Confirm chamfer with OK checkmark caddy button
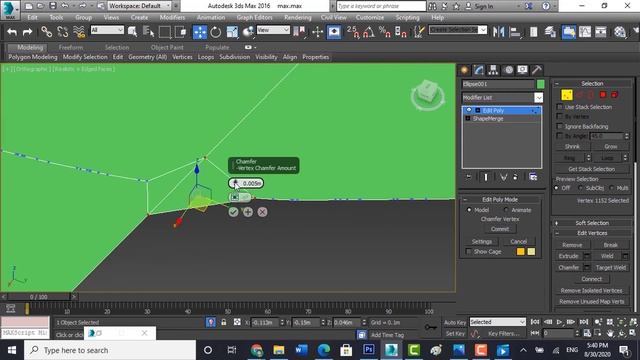The image size is (640, 360). (x=233, y=212)
